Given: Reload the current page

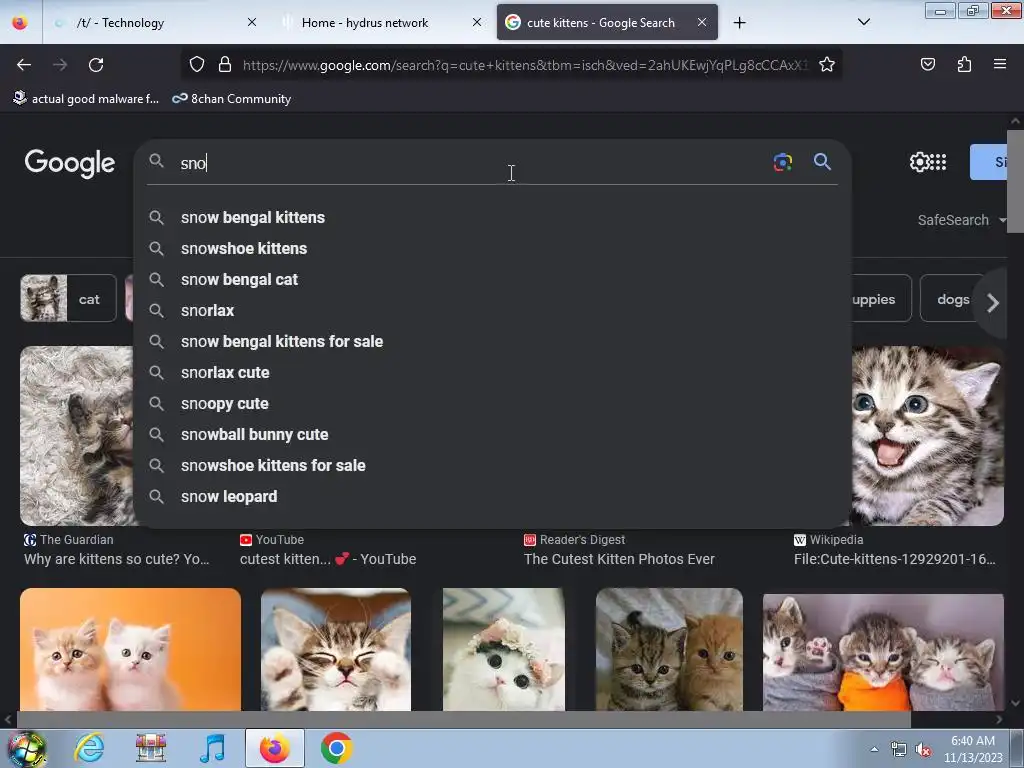Looking at the screenshot, I should point(96,65).
